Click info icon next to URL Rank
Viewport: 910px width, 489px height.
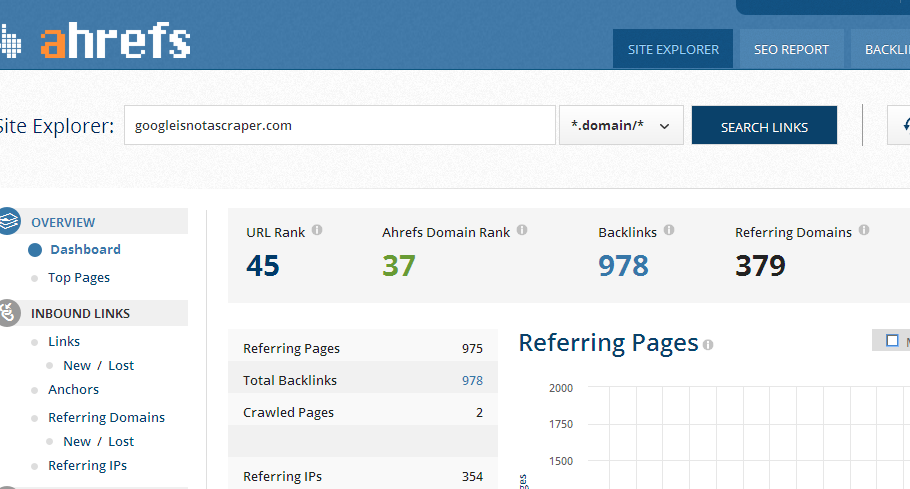tap(317, 230)
